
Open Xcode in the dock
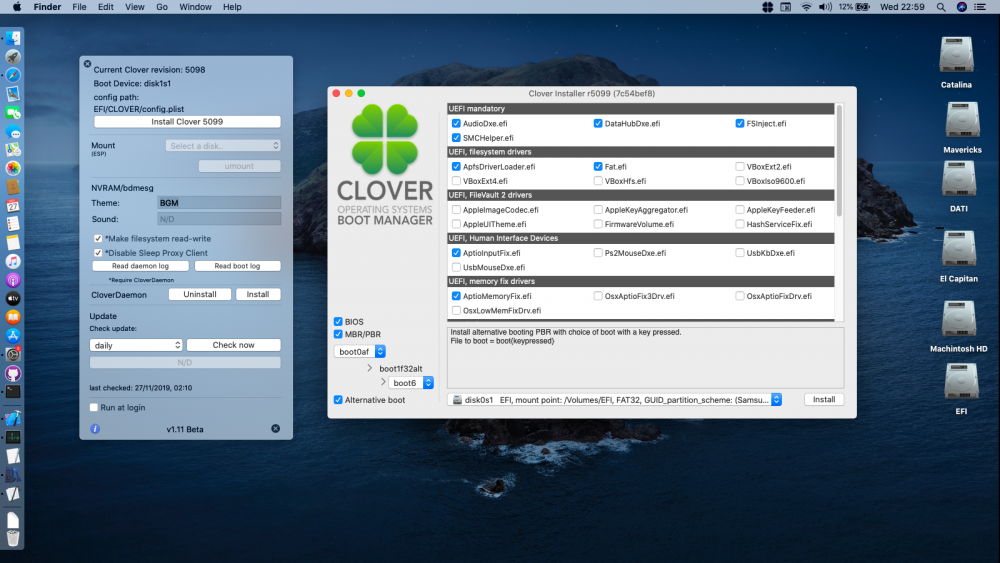pyautogui.click(x=13, y=418)
